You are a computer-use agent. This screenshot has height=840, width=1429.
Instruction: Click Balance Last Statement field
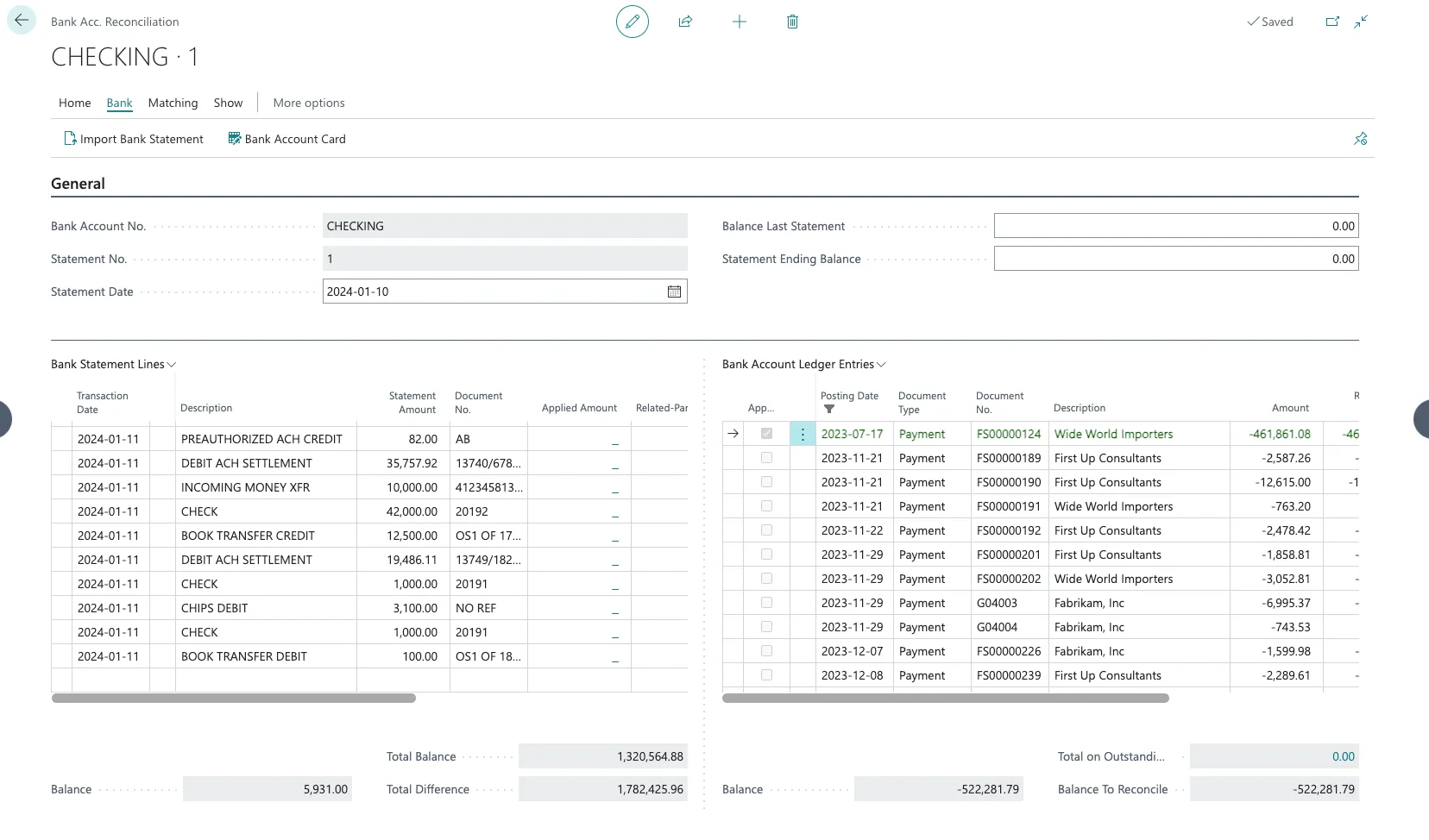[x=1176, y=226]
